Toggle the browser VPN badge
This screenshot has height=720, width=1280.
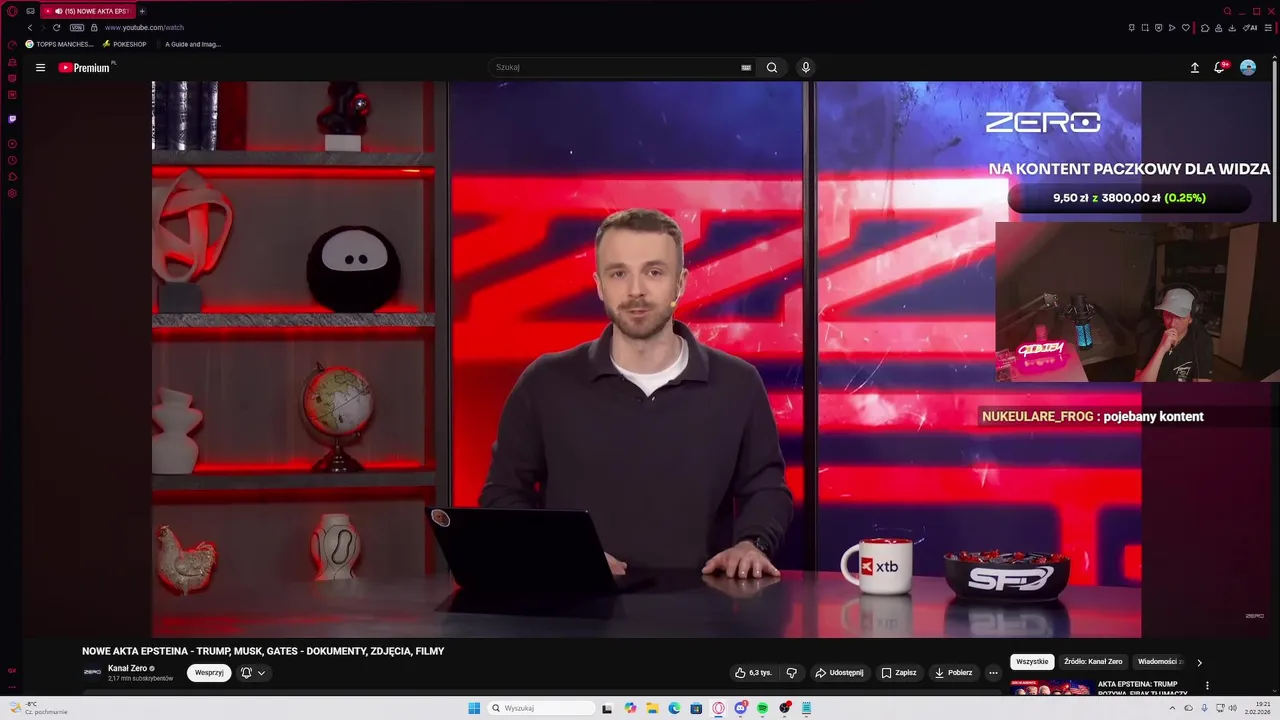pos(77,27)
